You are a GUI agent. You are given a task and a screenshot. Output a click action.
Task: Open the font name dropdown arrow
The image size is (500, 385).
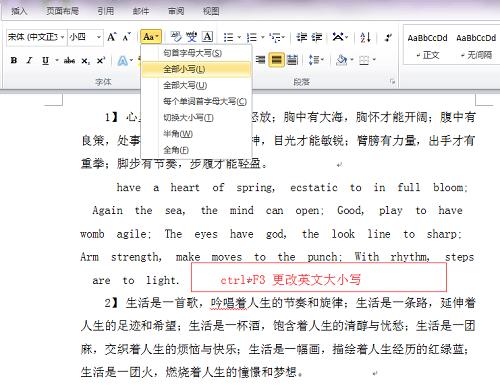point(62,37)
